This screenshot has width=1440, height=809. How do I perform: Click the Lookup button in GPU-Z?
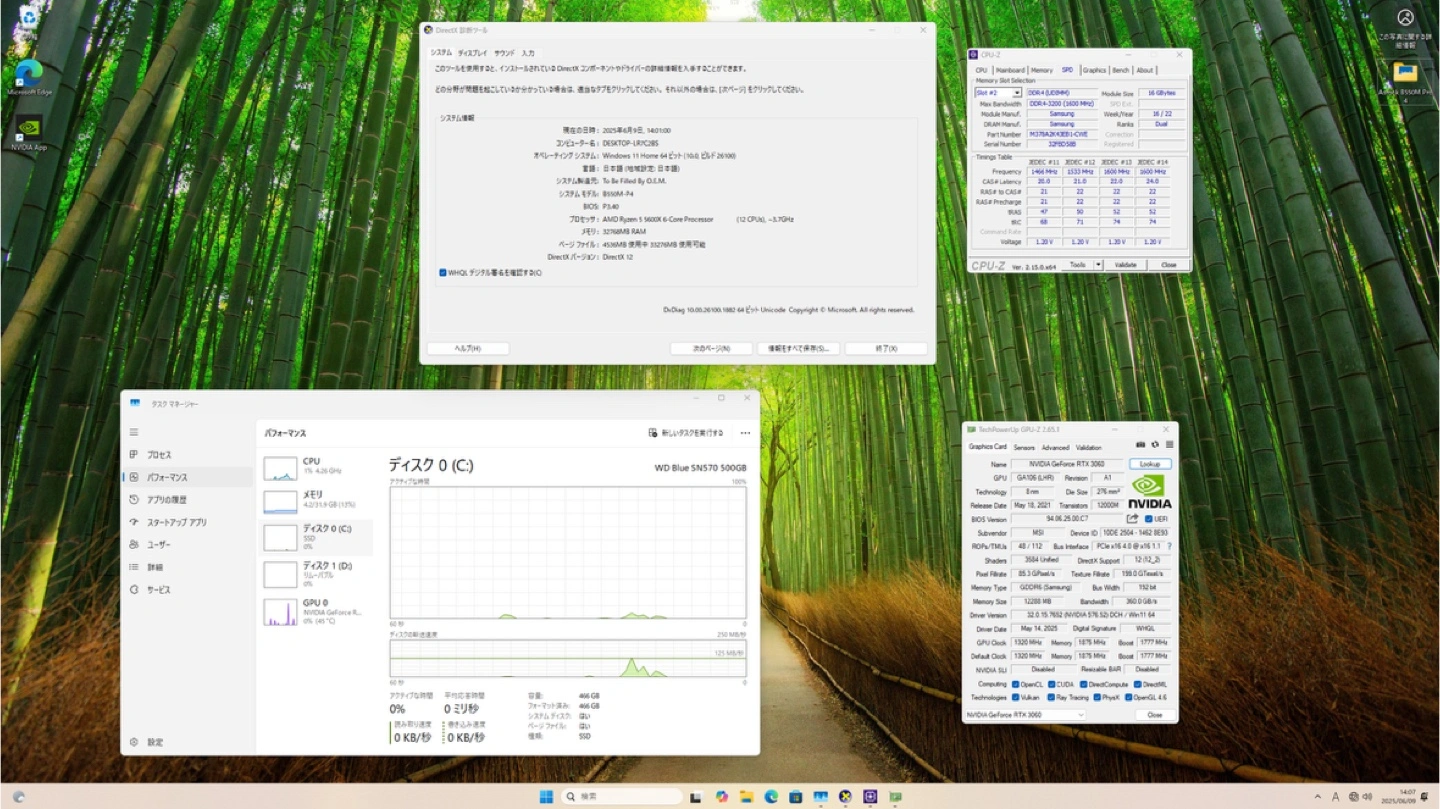coord(1149,464)
